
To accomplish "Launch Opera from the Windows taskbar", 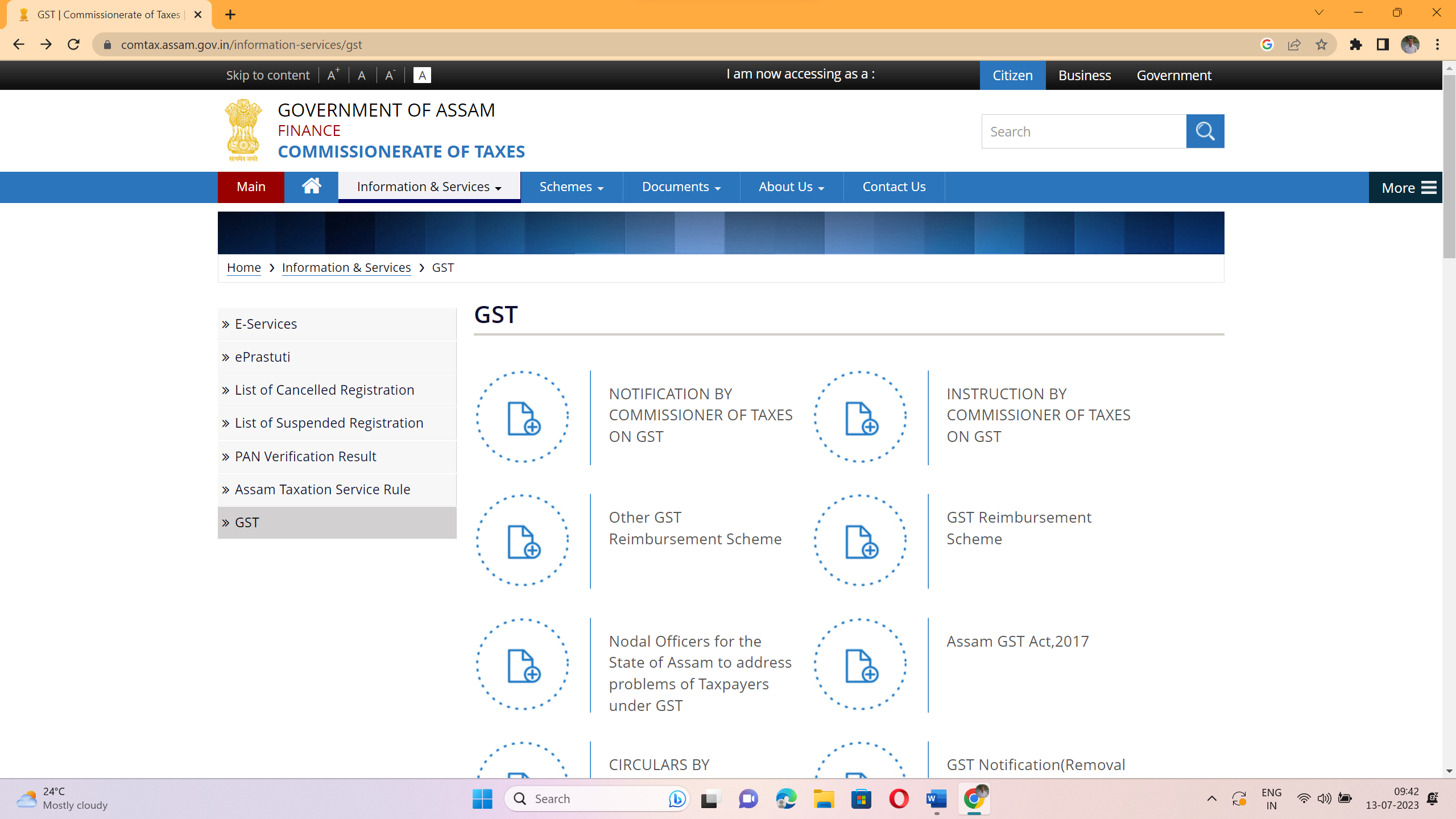I will (x=899, y=799).
